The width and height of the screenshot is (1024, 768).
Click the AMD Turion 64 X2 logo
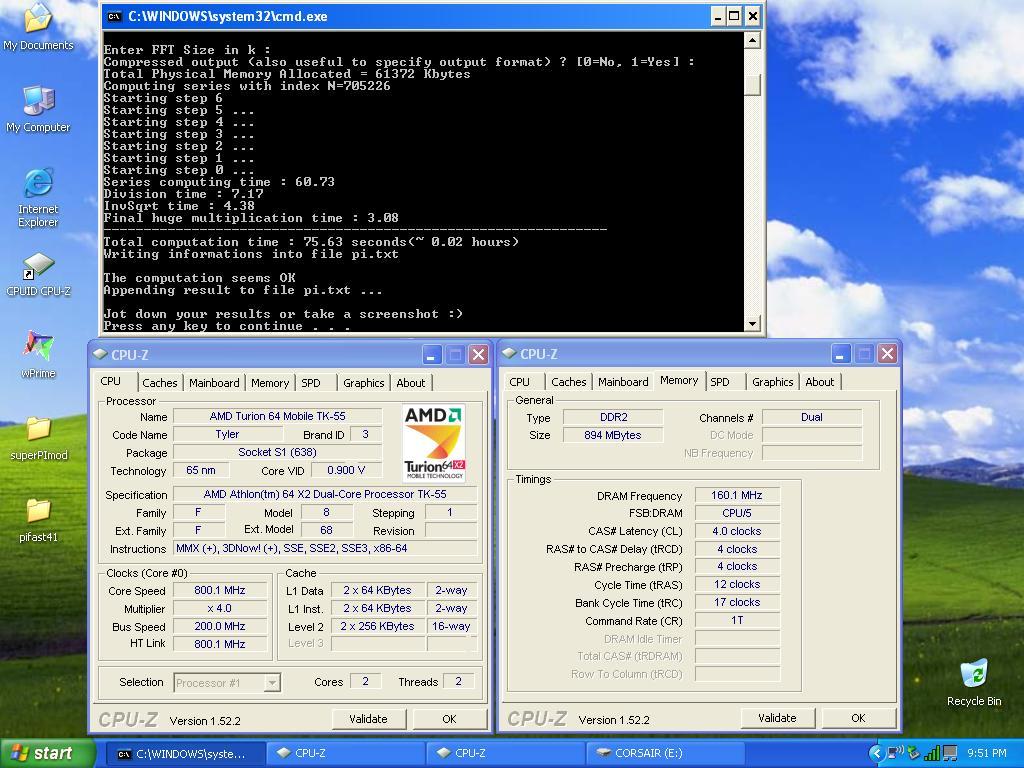click(434, 443)
